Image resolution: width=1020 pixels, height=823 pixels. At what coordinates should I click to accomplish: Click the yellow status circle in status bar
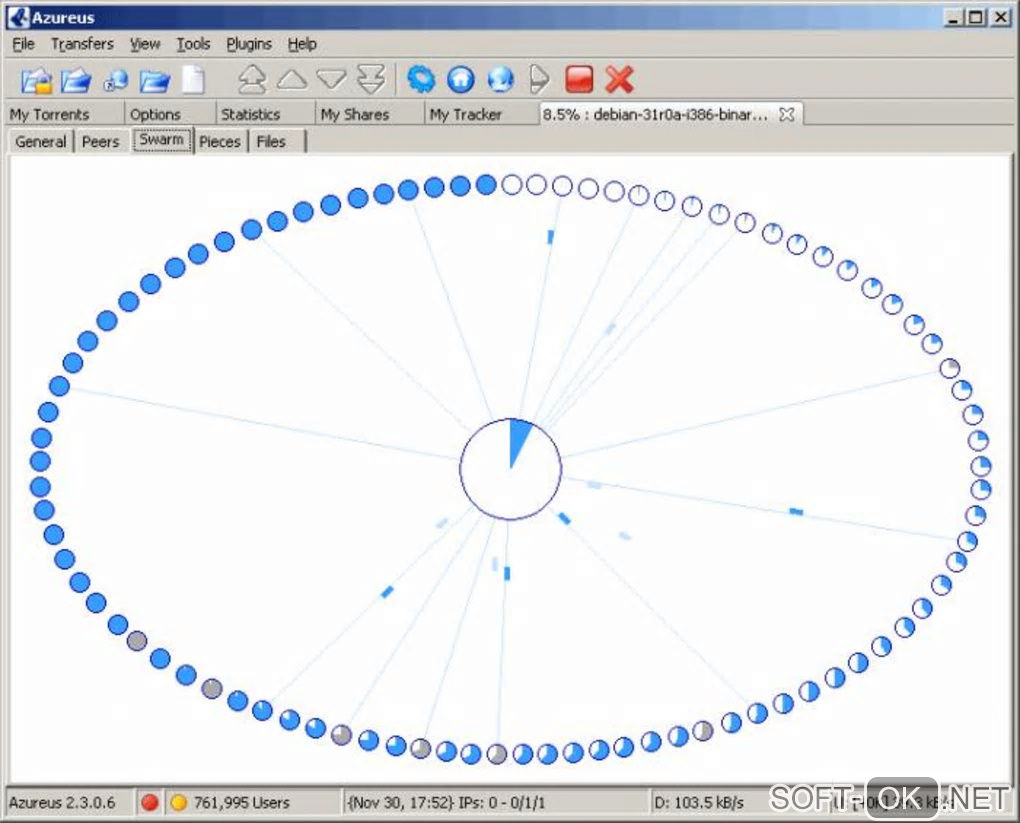tap(178, 802)
